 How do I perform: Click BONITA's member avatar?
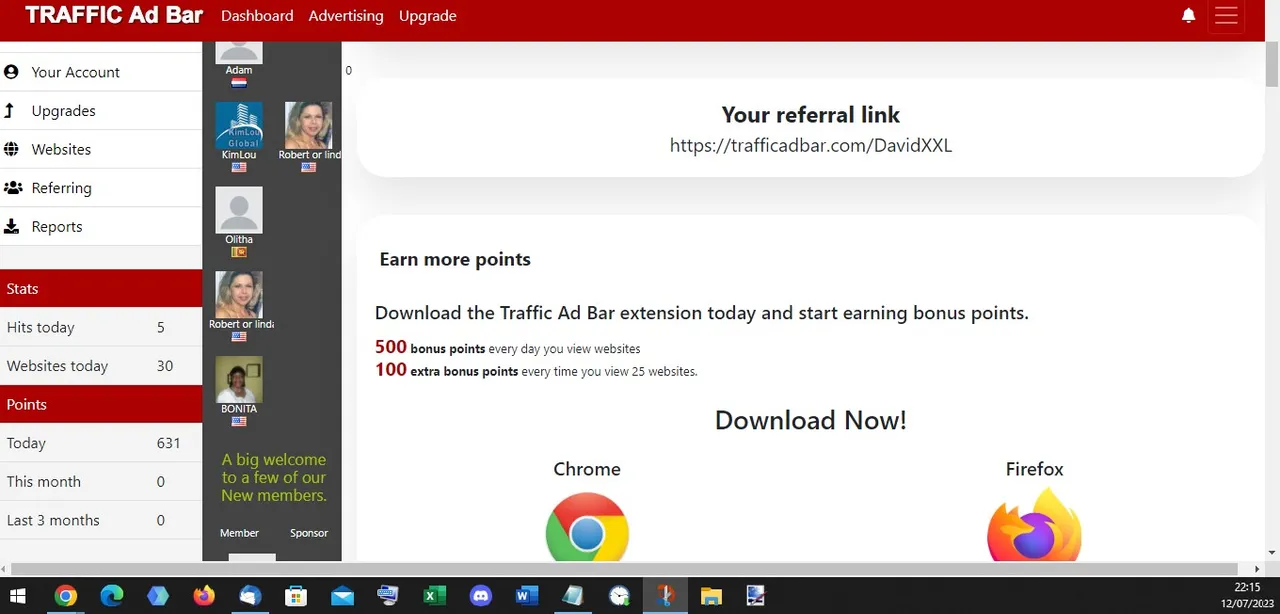pos(239,380)
